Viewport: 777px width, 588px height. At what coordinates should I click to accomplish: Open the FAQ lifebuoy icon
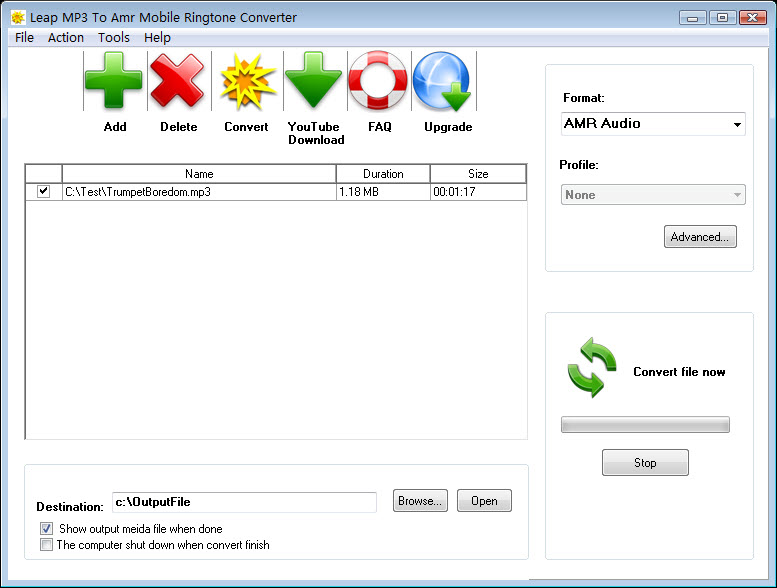pos(378,80)
